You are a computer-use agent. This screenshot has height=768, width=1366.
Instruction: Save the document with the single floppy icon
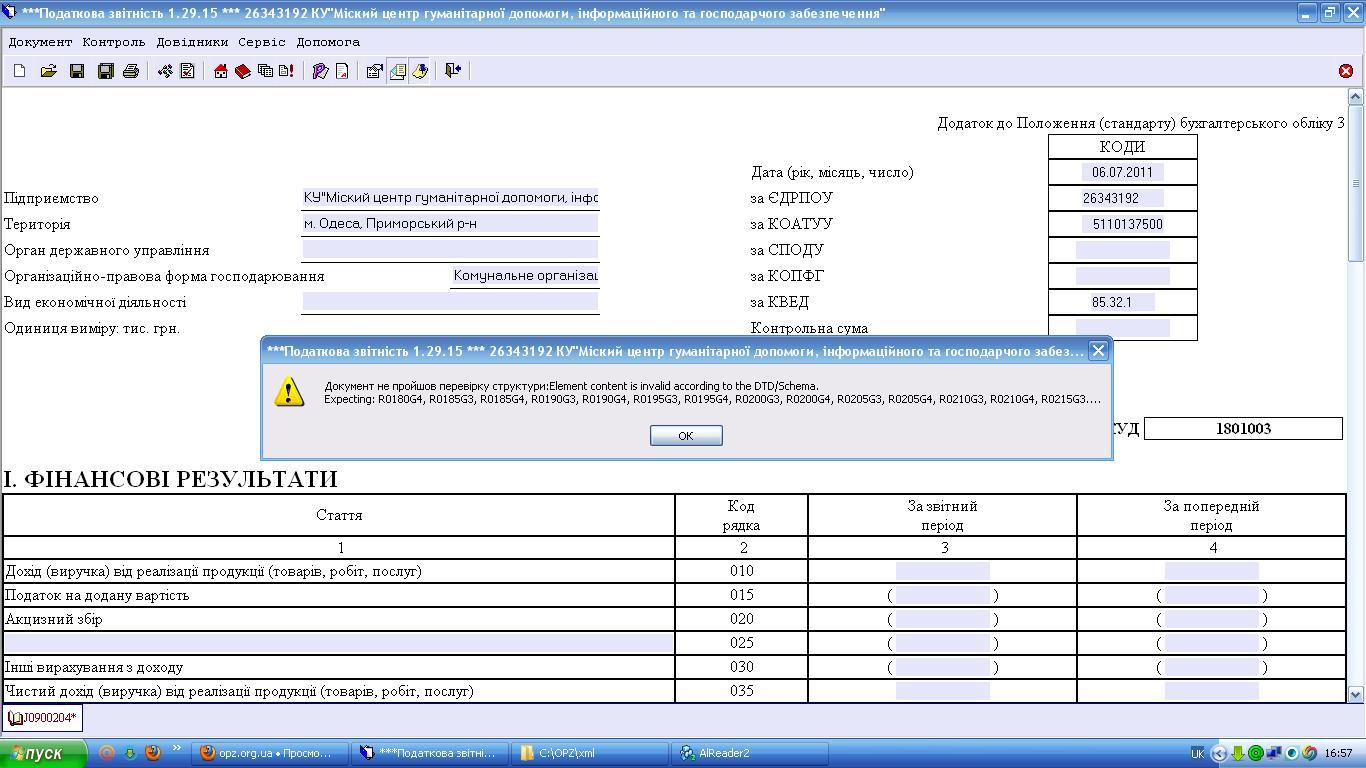click(x=77, y=71)
